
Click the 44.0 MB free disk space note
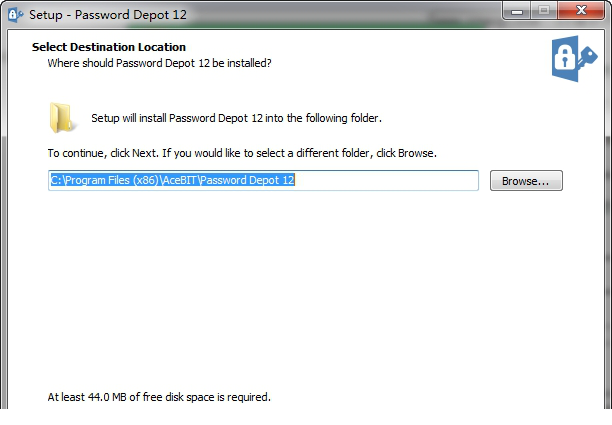(159, 397)
